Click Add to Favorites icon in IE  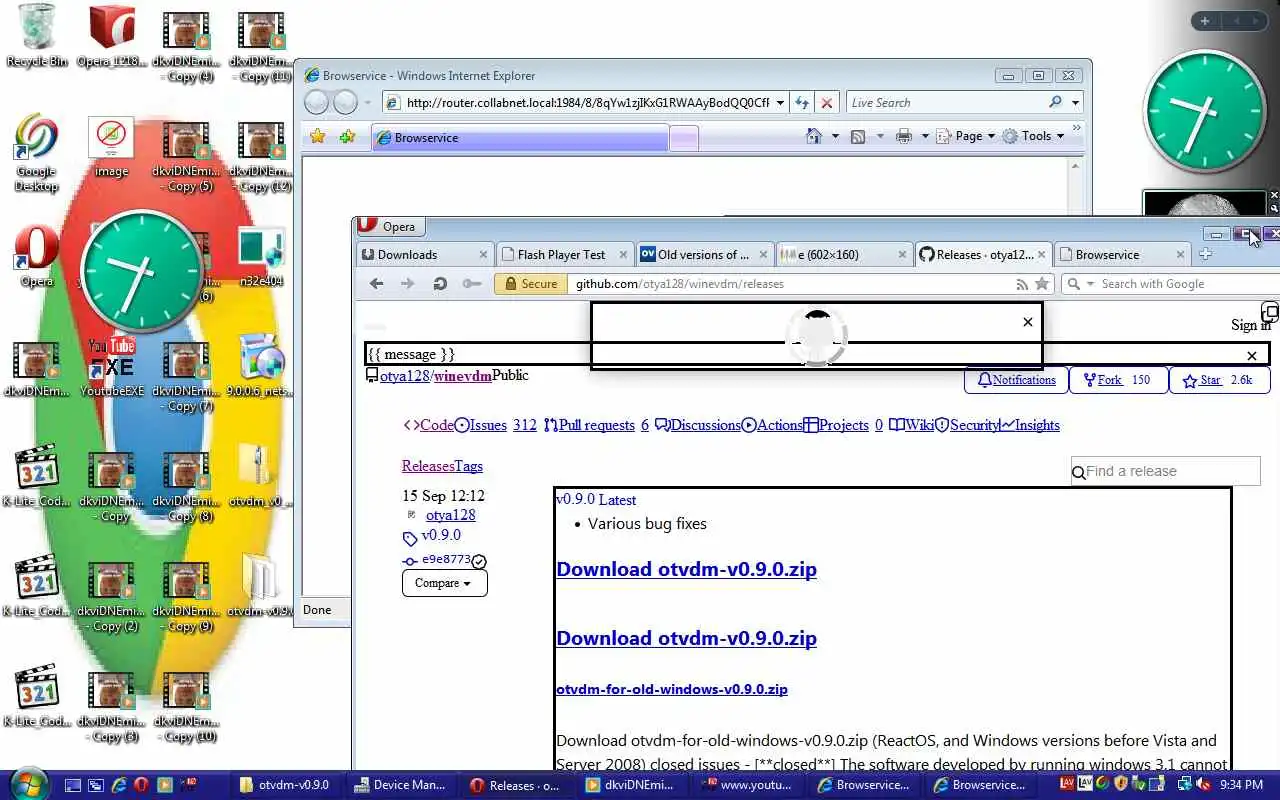[347, 137]
